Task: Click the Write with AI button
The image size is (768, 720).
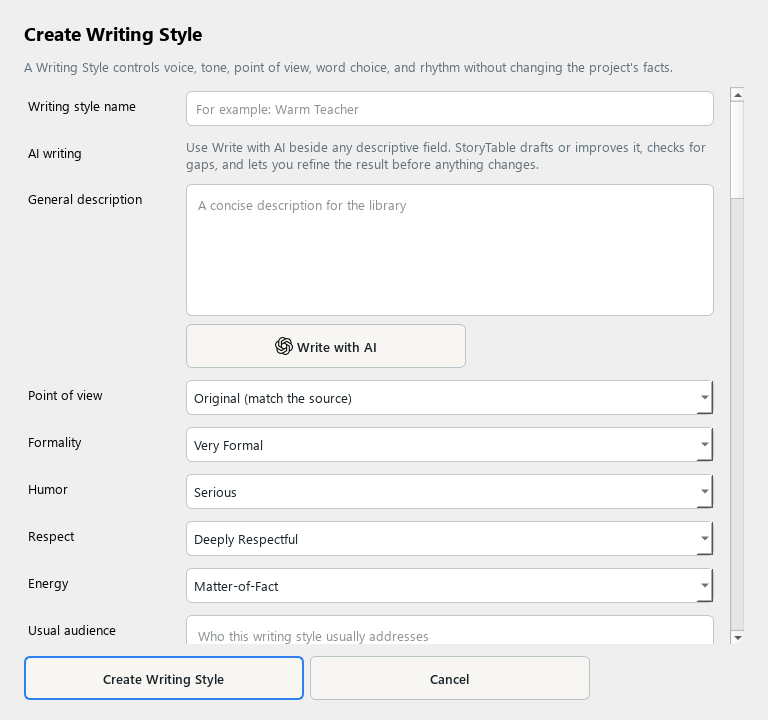Action: pyautogui.click(x=326, y=346)
